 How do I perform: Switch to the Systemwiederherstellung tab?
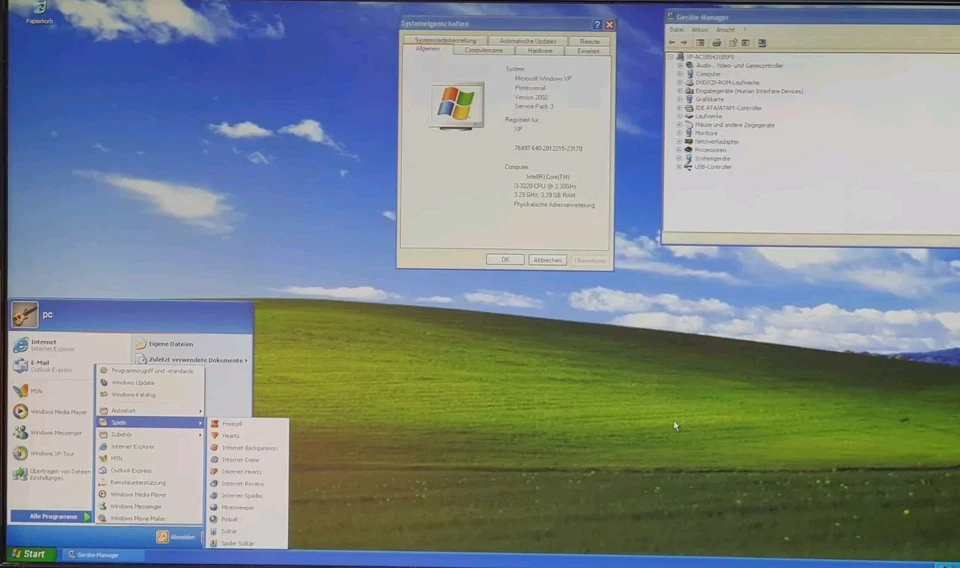pyautogui.click(x=445, y=40)
